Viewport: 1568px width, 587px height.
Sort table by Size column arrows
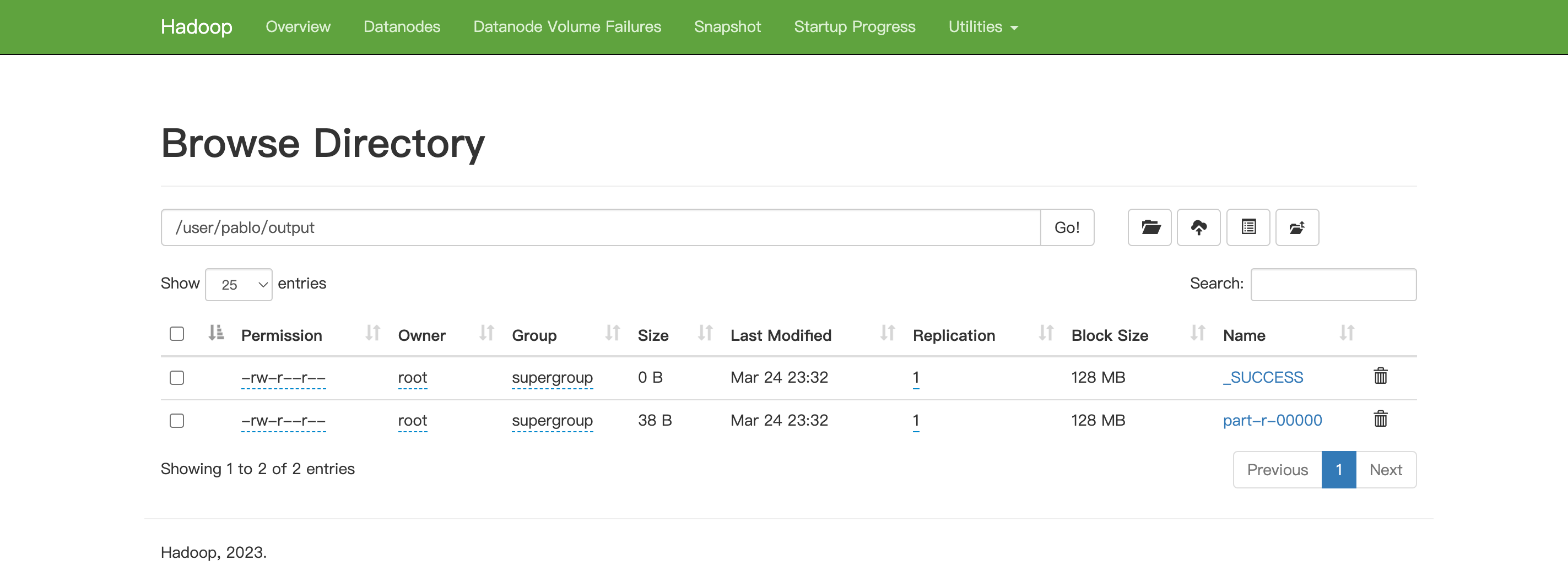[x=705, y=333]
